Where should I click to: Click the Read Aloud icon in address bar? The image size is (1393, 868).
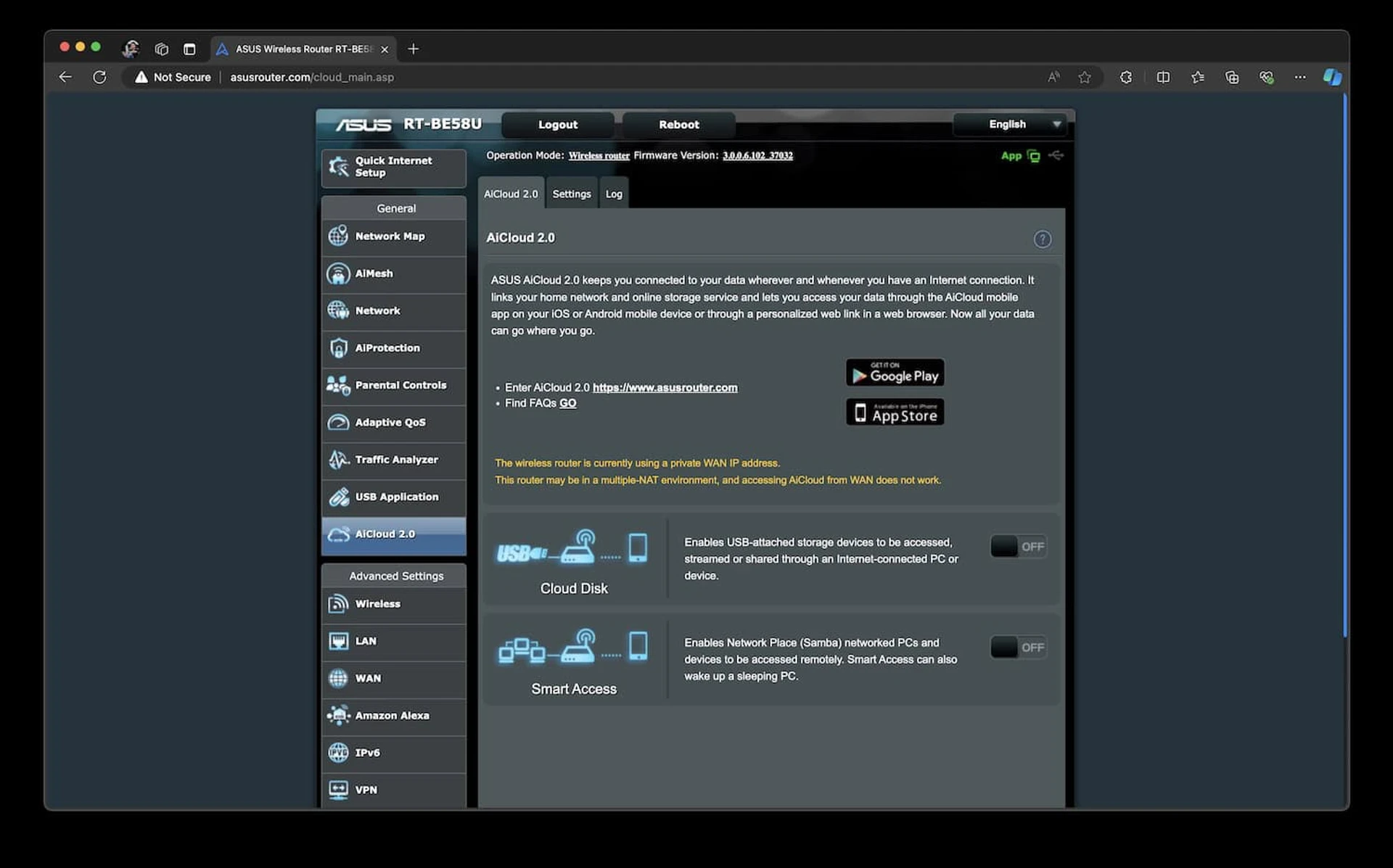(x=1053, y=77)
